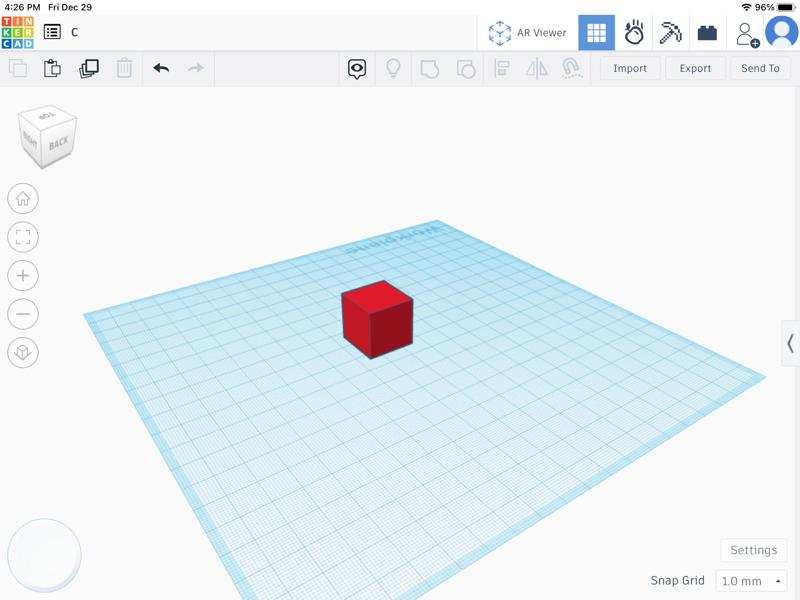
Task: Switch to AR Viewer
Action: click(528, 31)
